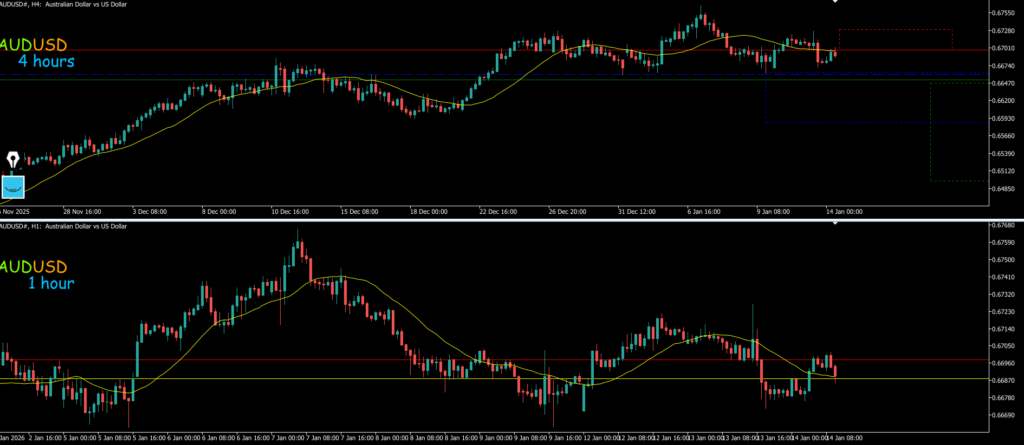Image resolution: width=1024 pixels, height=445 pixels.
Task: Select the blue dashed rectangle on H4 chart
Action: click(x=765, y=100)
